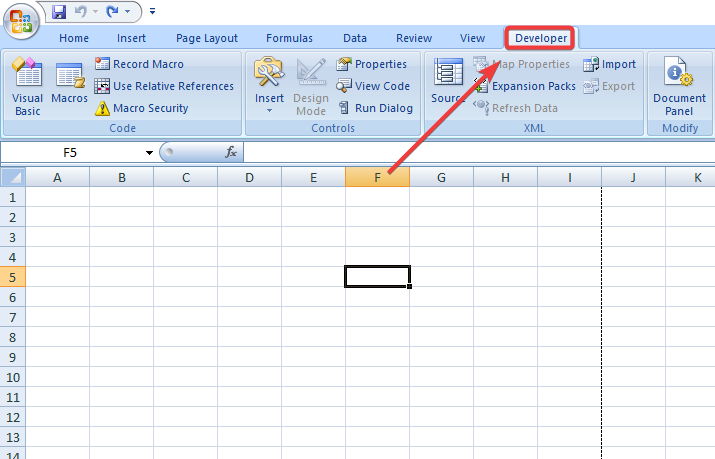Click the Undo icon
This screenshot has width=715, height=459.
pos(81,11)
